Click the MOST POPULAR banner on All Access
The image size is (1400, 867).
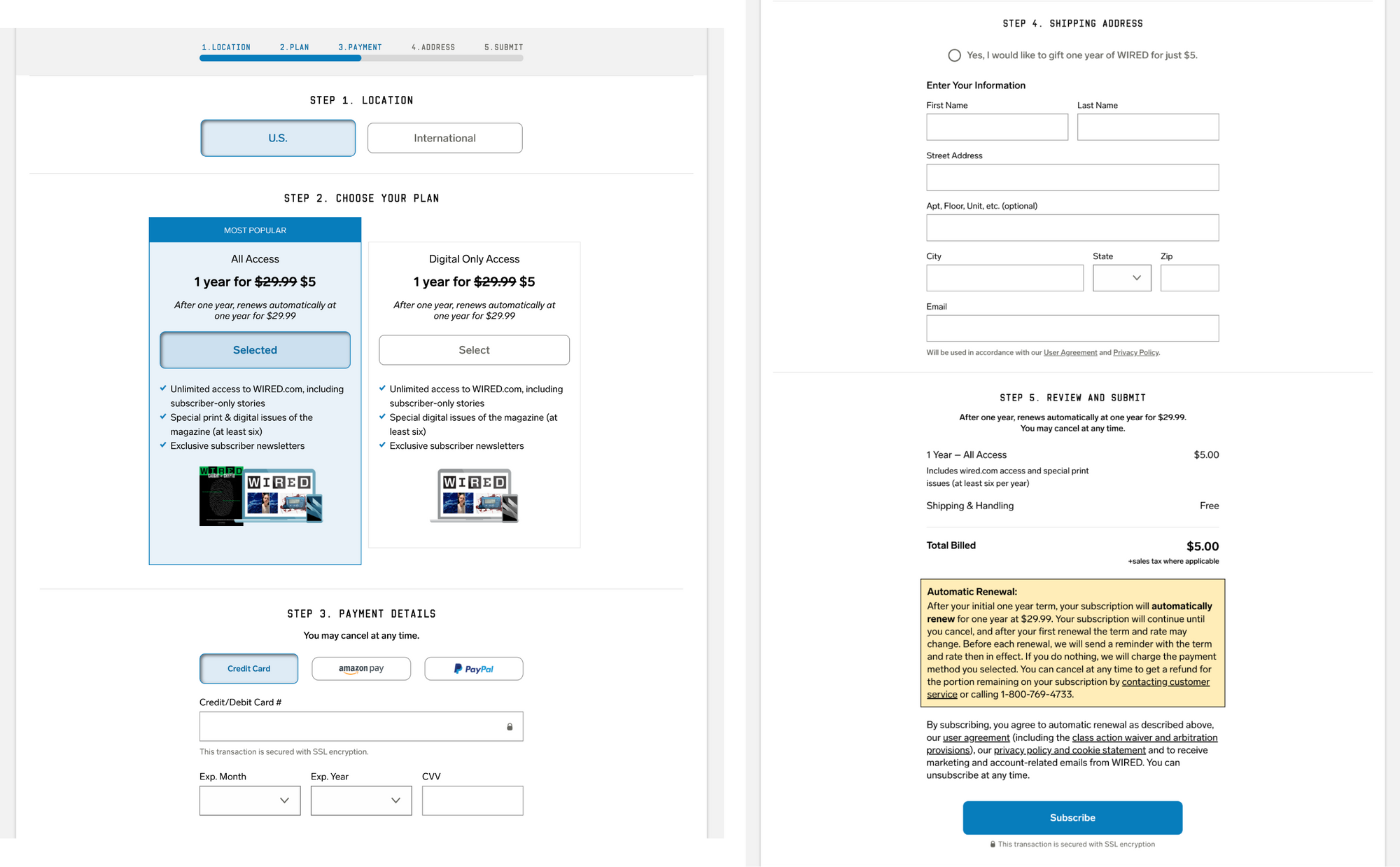255,230
